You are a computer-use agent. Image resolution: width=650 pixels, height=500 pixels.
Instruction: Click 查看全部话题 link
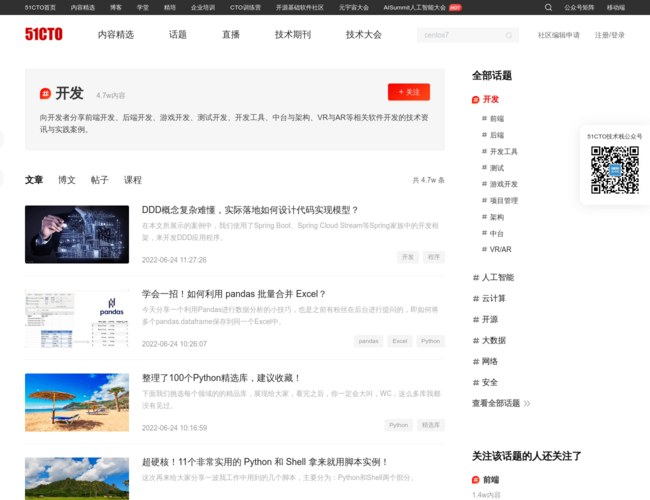tap(496, 403)
